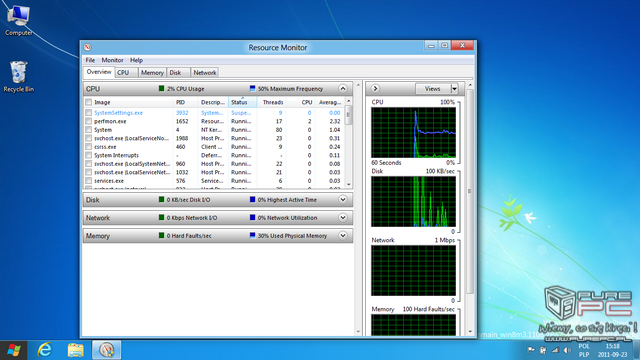Screen dimensions: 640x360
Task: Sort by the Threads column header
Action: click(x=272, y=102)
